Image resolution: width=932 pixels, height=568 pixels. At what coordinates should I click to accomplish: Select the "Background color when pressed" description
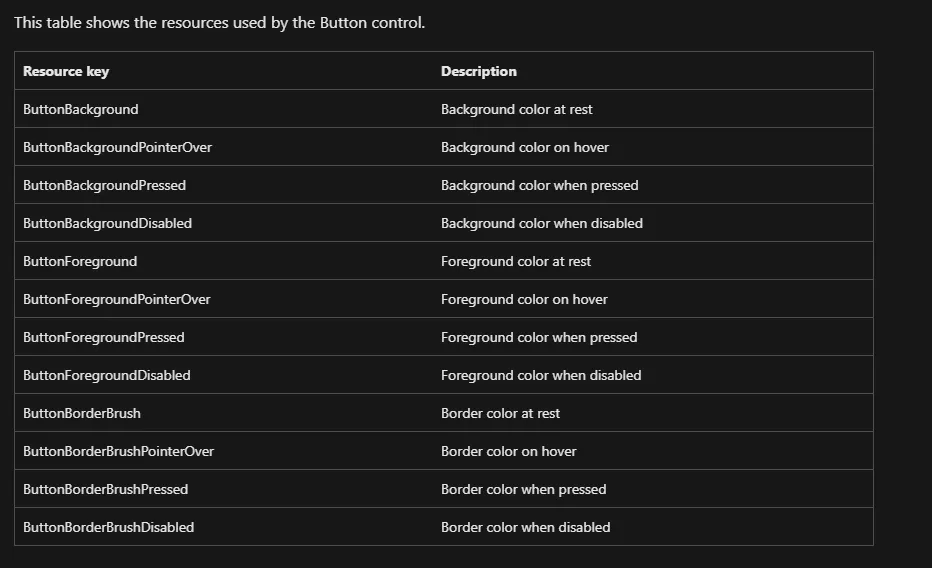tap(539, 185)
